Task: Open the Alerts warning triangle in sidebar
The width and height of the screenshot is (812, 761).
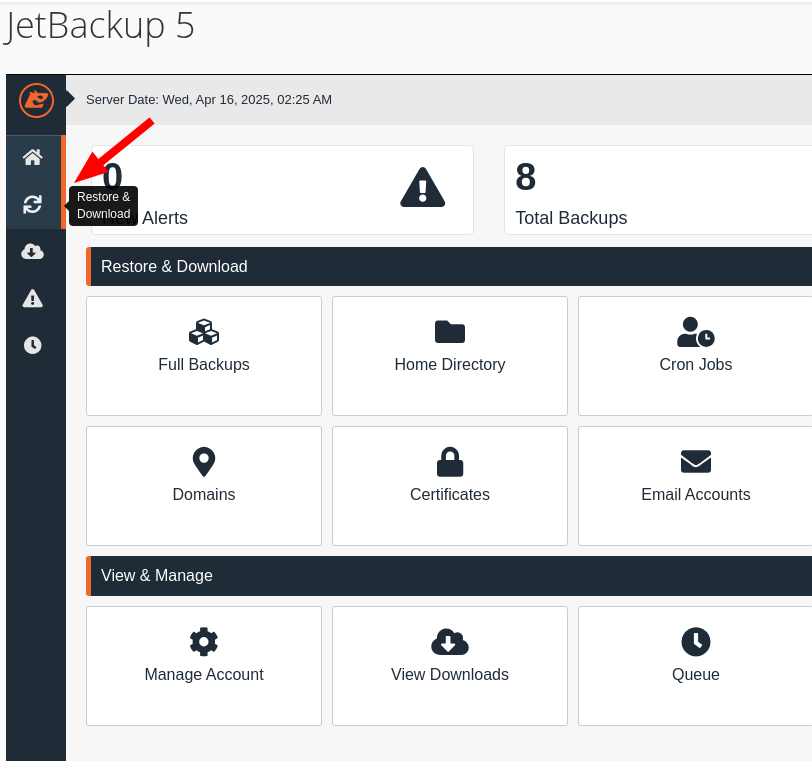Action: click(33, 299)
